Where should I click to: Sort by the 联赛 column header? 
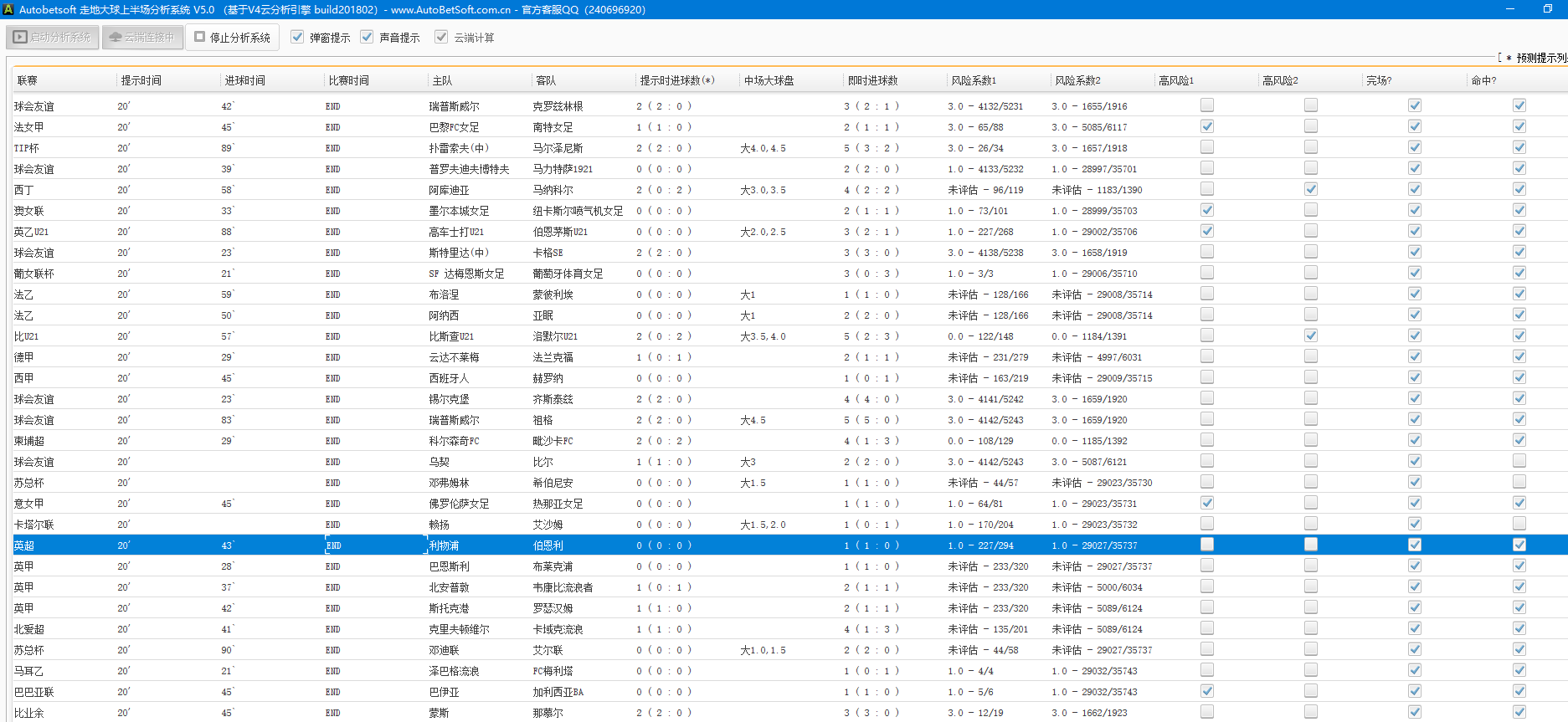coord(28,80)
